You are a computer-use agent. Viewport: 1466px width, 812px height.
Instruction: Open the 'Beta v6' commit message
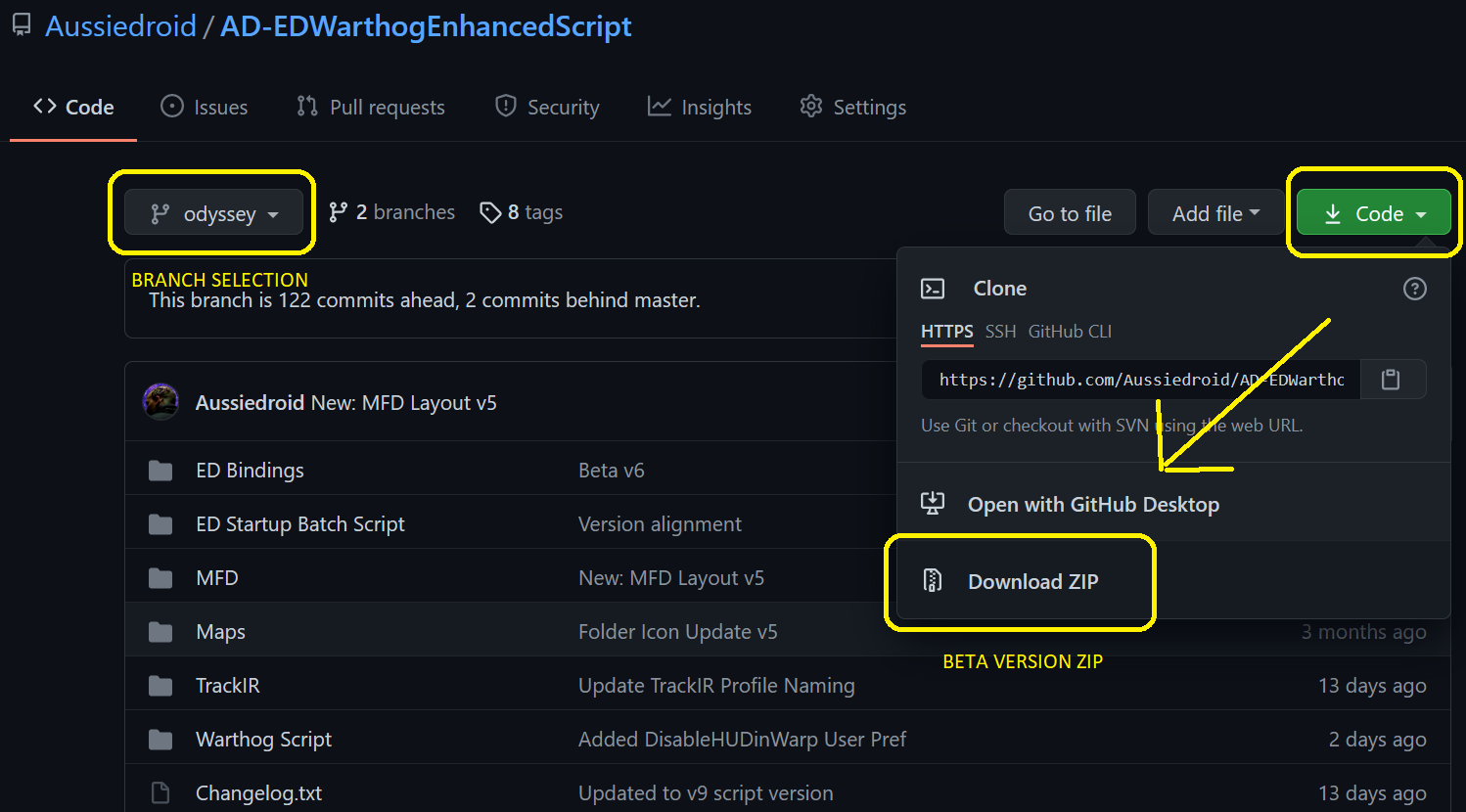tap(611, 471)
